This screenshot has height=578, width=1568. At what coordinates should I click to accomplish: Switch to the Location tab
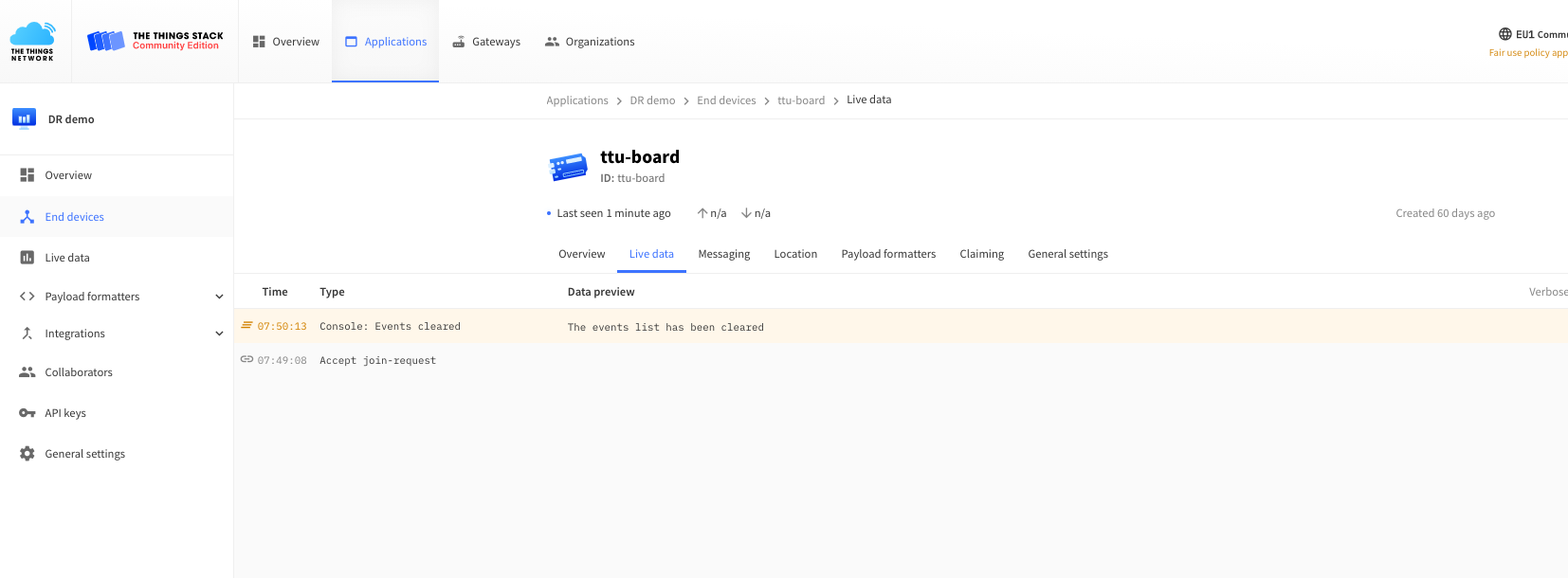point(794,254)
